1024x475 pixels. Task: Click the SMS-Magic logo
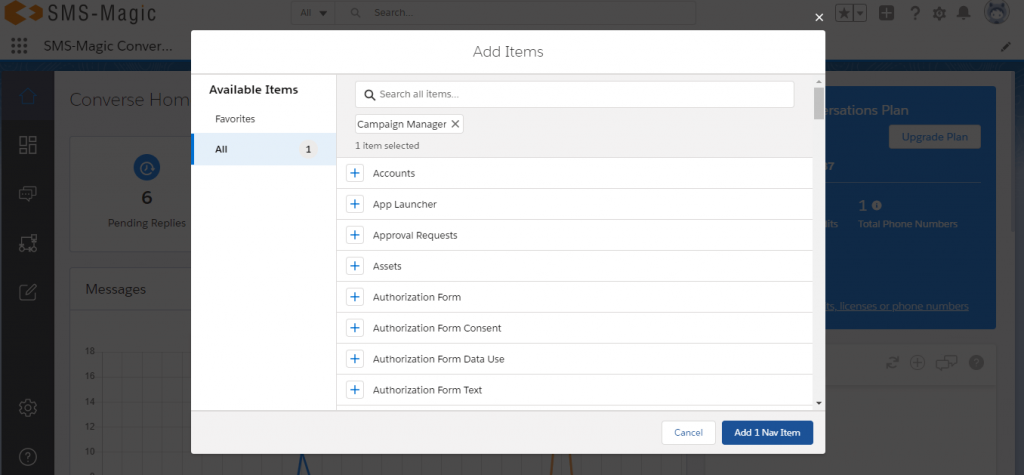pos(80,12)
